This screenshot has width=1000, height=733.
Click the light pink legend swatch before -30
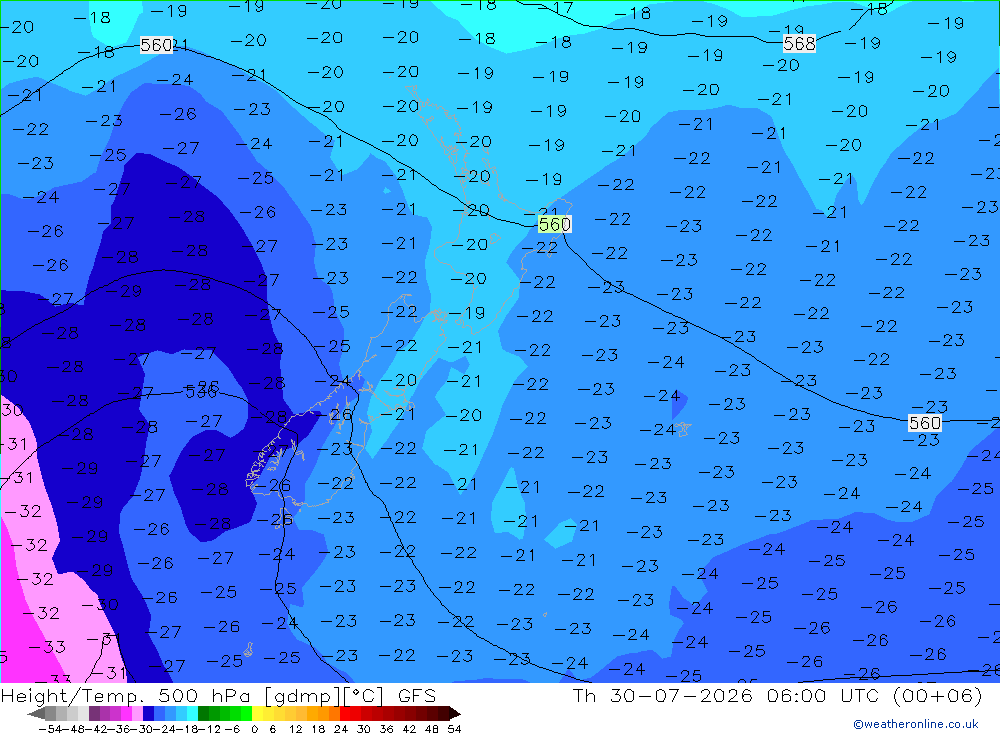click(137, 714)
